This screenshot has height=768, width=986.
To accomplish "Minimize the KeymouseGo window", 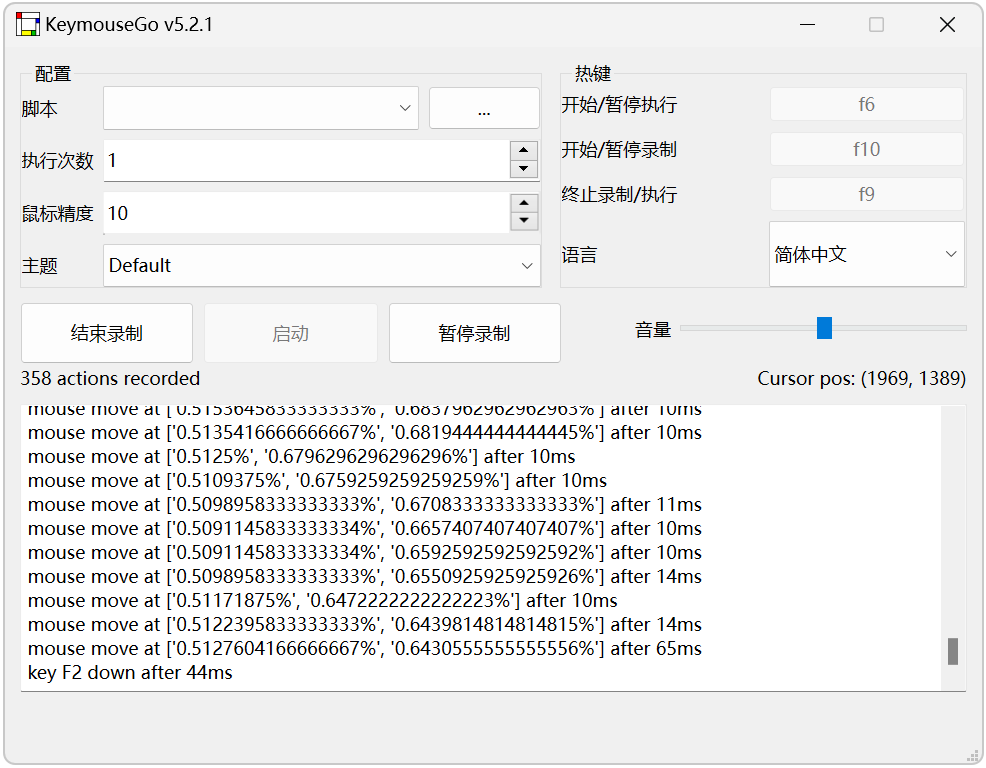I will (807, 25).
